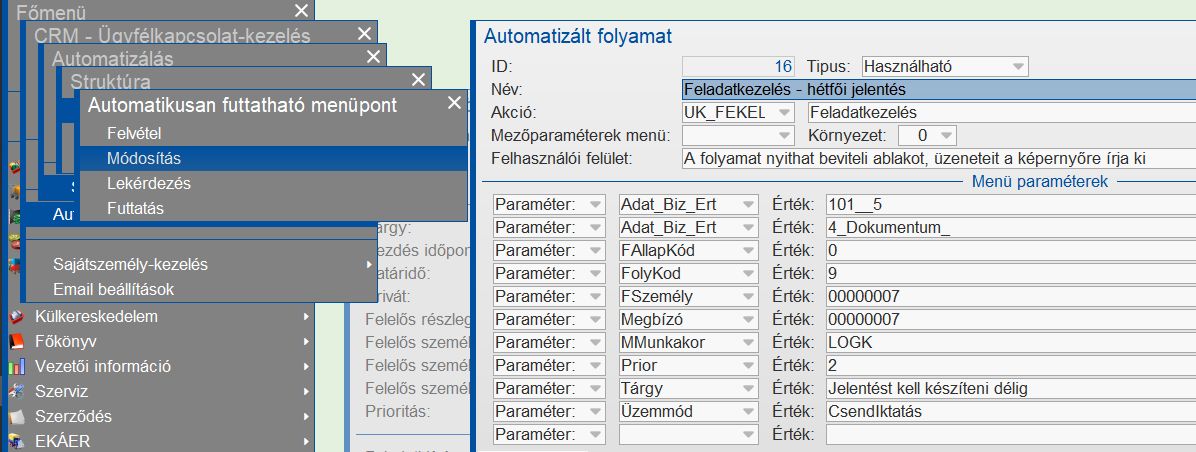The width and height of the screenshot is (1196, 452).
Task: Click the Főkönyv book icon
Action: (x=15, y=341)
